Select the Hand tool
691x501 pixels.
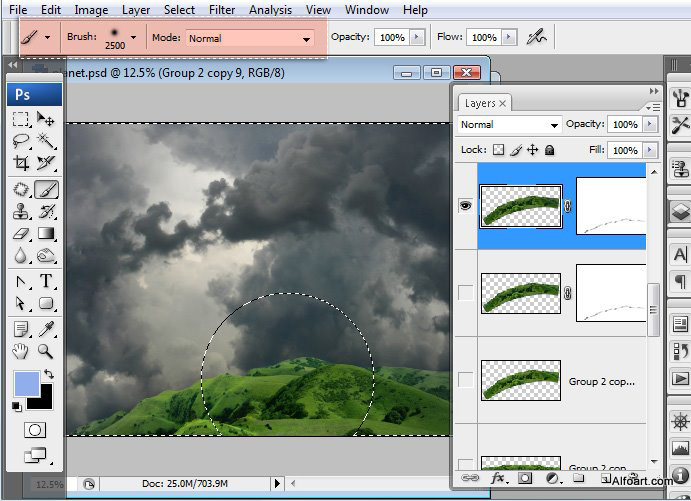tap(20, 350)
